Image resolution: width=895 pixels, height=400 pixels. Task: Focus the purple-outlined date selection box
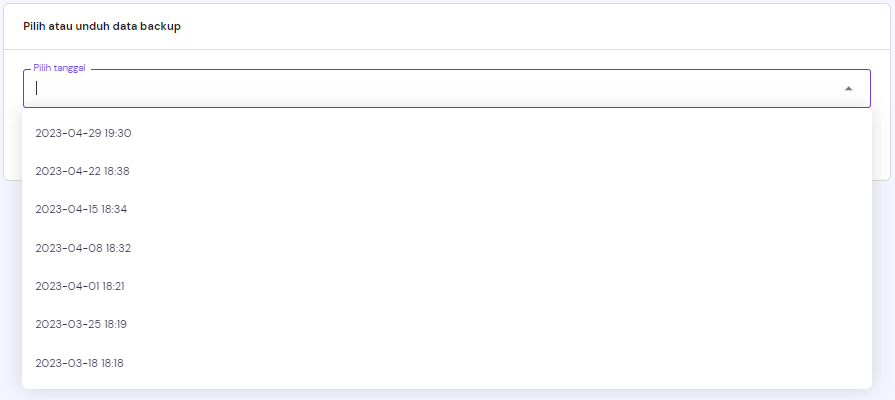point(400,88)
